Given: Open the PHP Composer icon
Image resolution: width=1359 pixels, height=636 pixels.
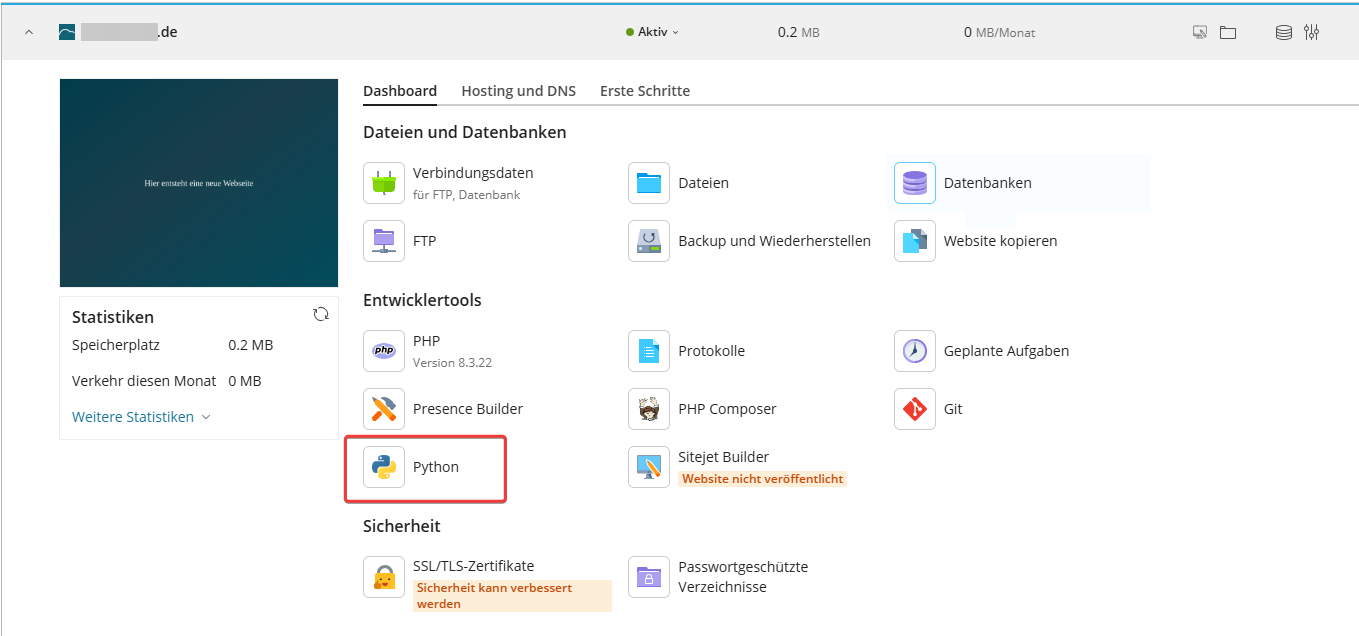Looking at the screenshot, I should [x=649, y=409].
